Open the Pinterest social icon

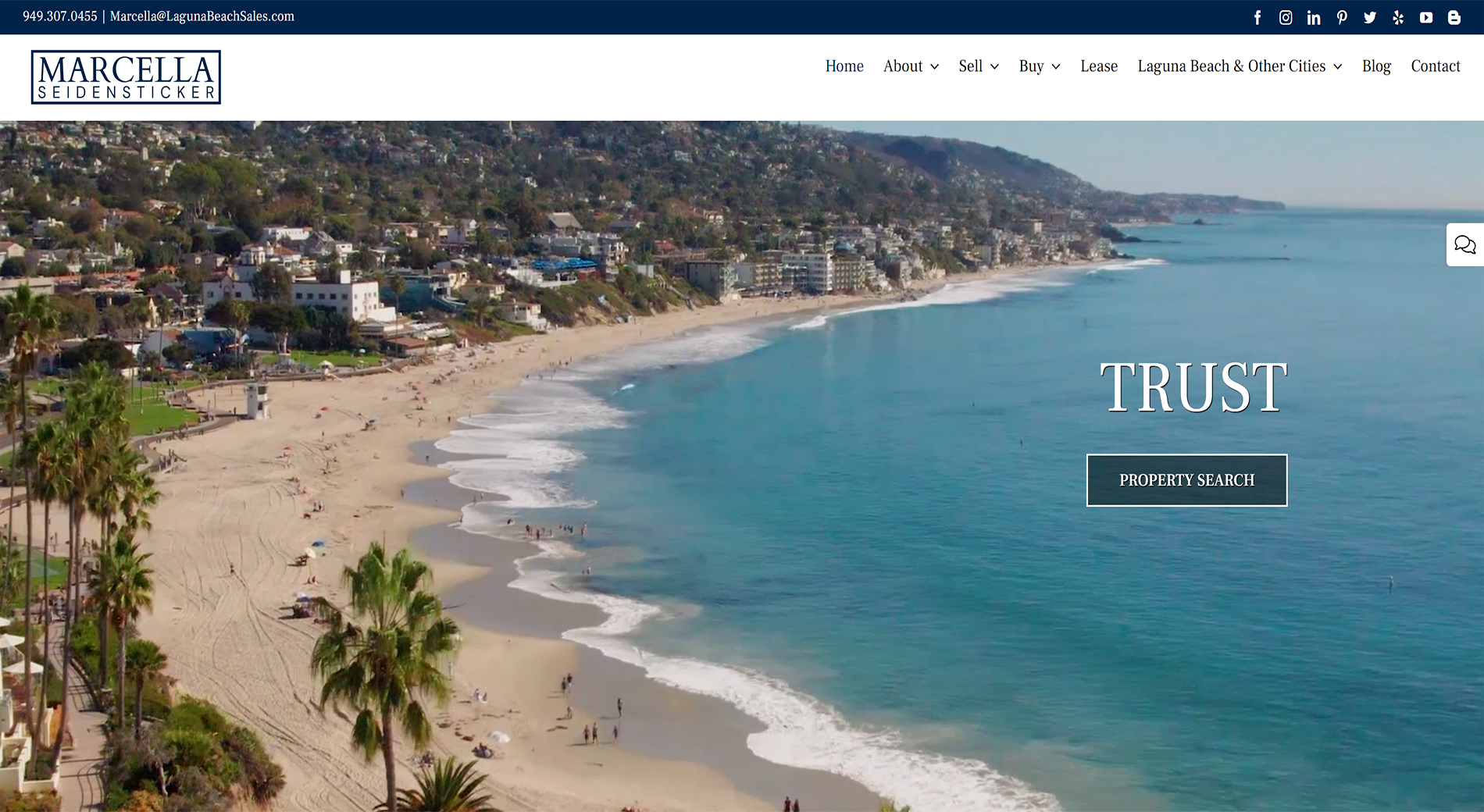point(1342,17)
